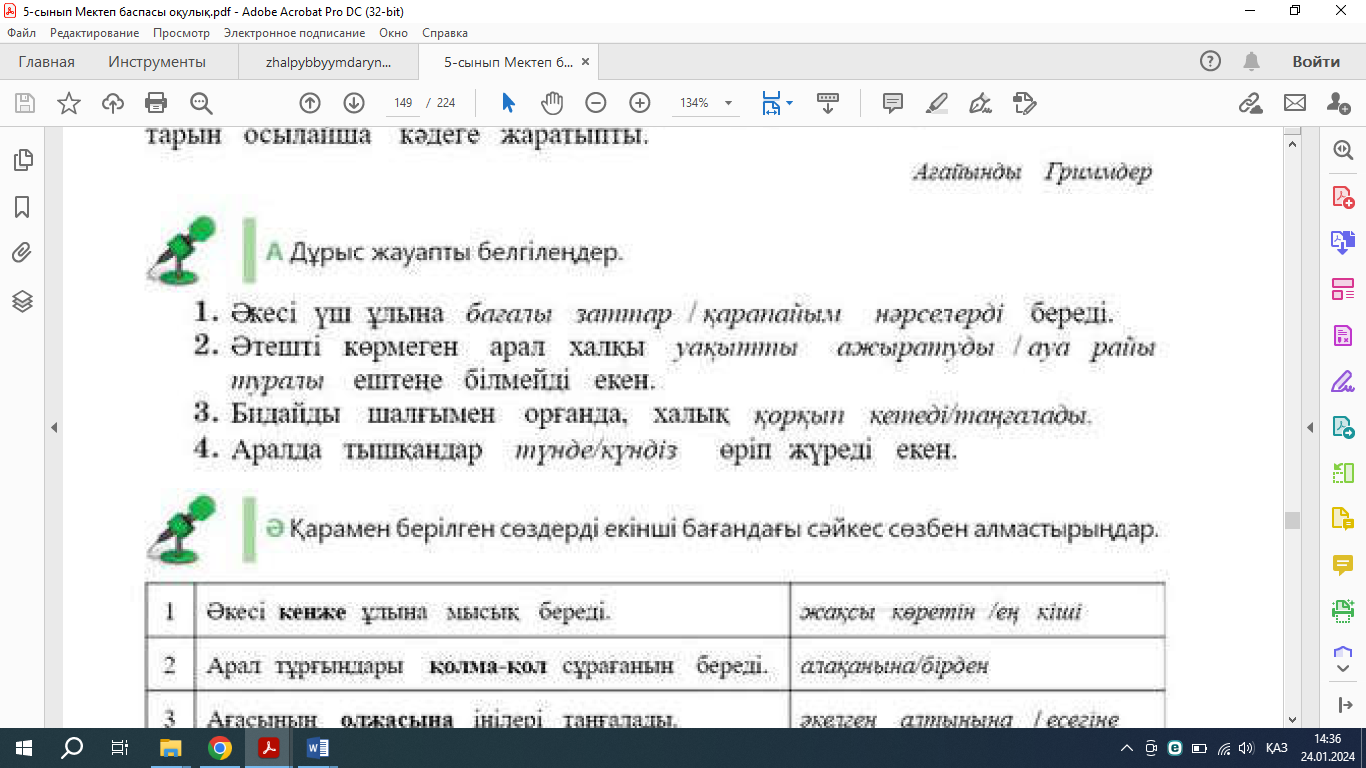1366x768 pixels.
Task: Click the Войти sign-in button
Action: click(1316, 62)
